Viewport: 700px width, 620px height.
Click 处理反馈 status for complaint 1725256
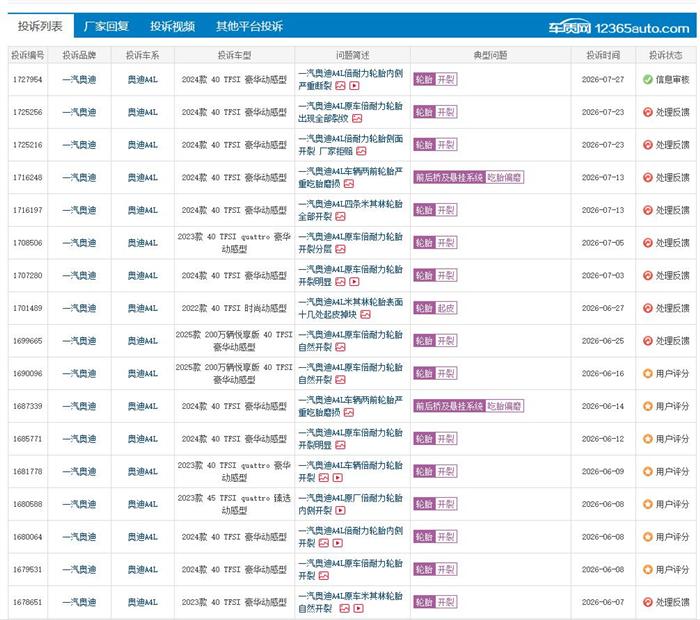667,112
